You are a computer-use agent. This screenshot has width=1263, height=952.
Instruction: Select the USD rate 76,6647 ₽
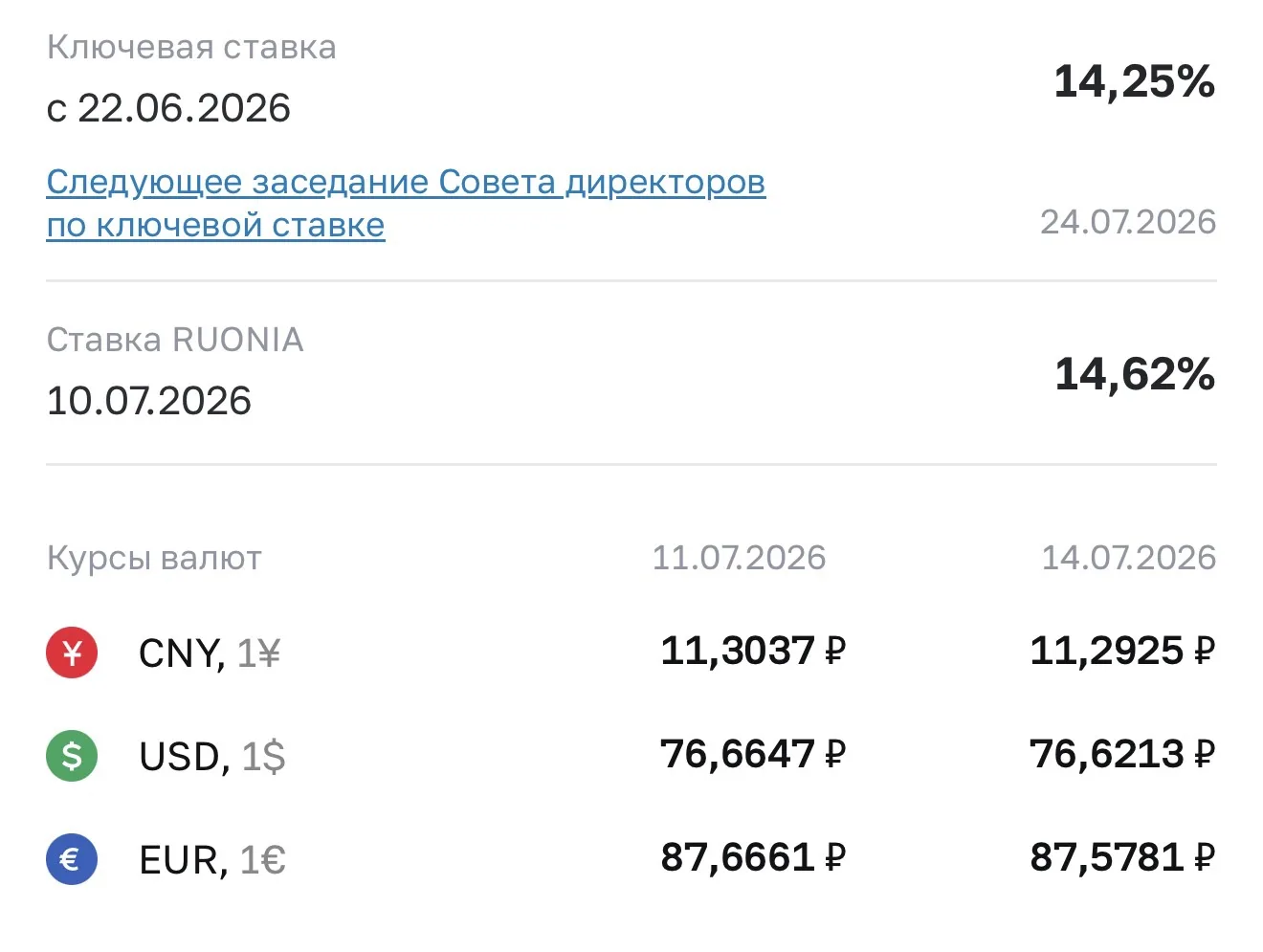[x=753, y=755]
